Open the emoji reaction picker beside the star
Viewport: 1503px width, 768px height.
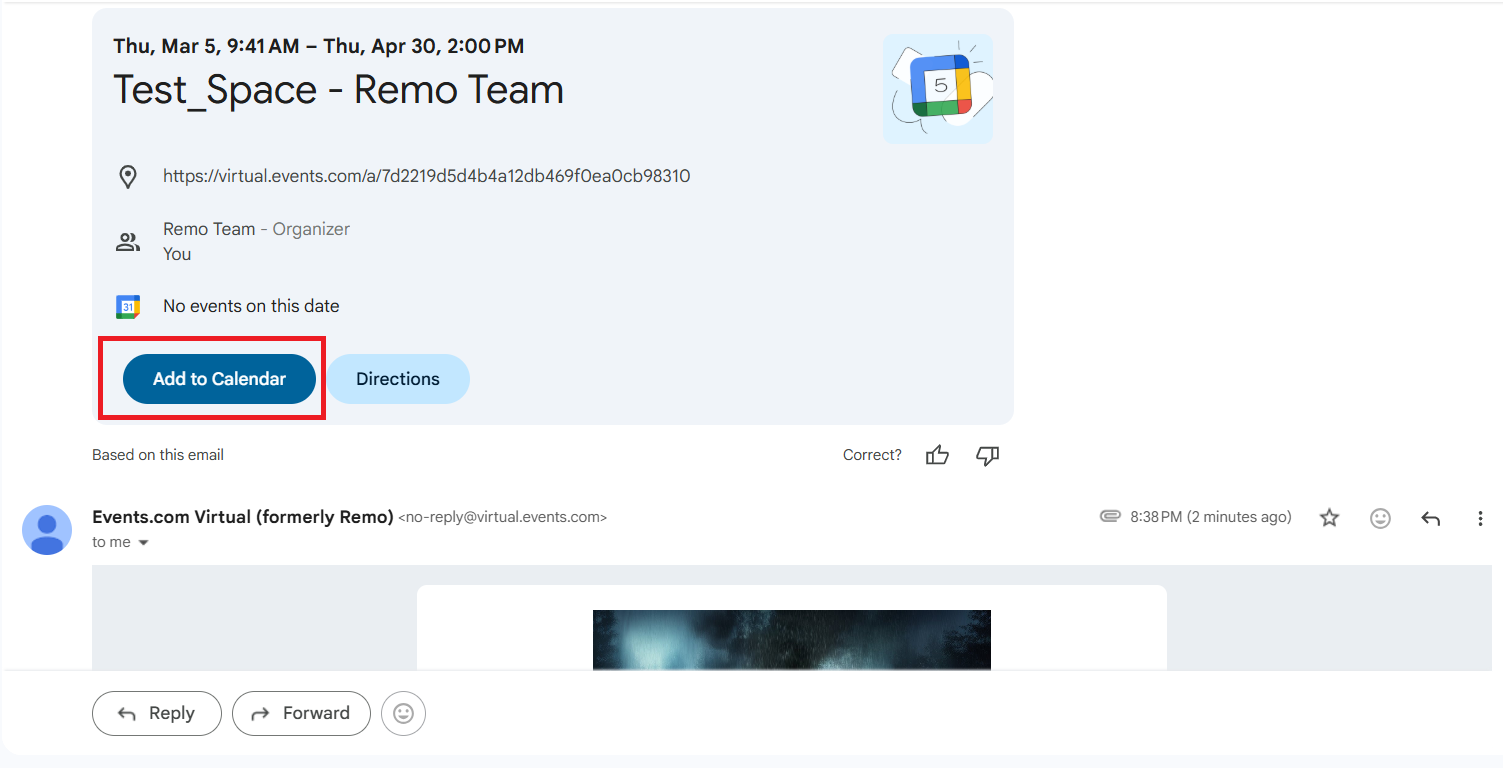(1380, 518)
